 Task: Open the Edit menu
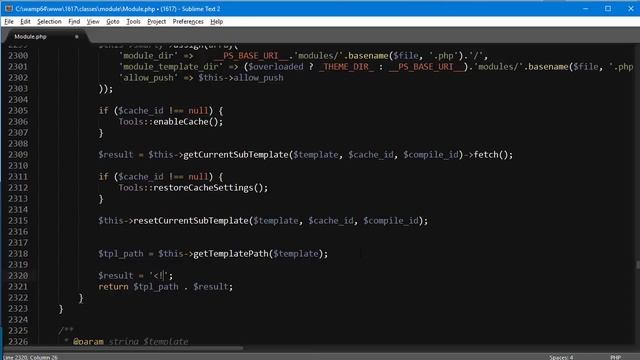tap(25, 22)
